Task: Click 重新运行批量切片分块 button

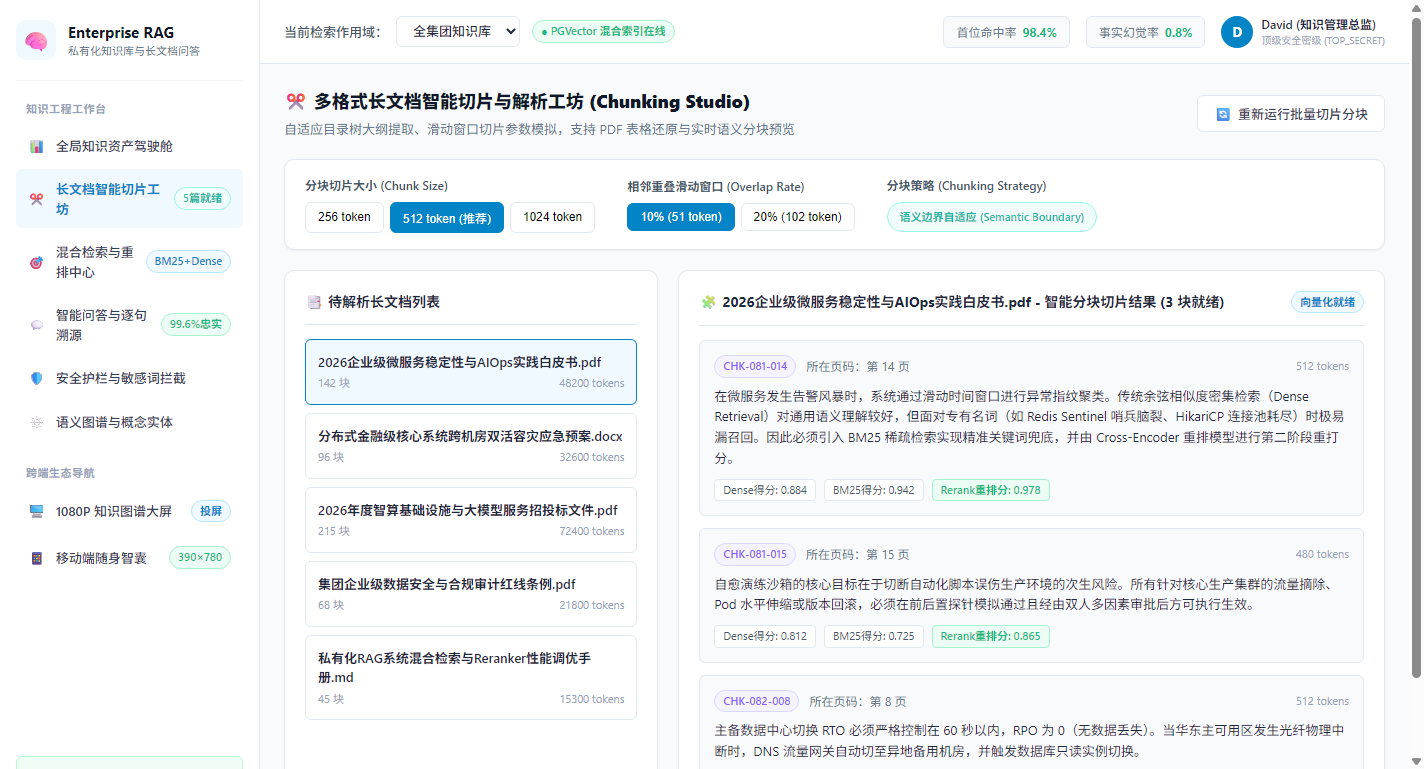Action: pos(1291,114)
